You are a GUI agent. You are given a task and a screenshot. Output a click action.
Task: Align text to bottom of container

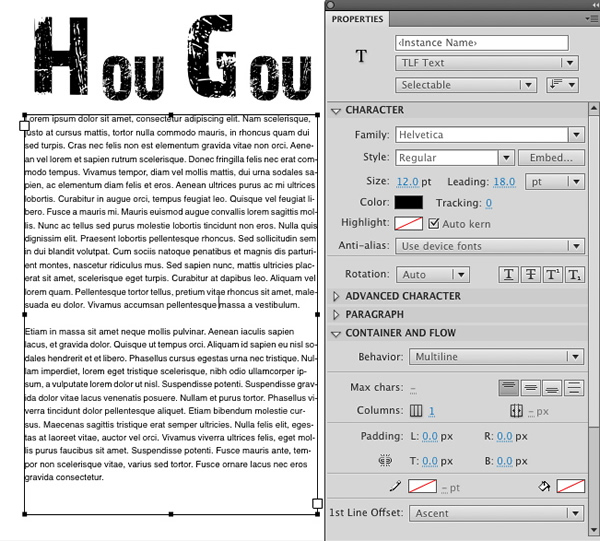(x=553, y=388)
